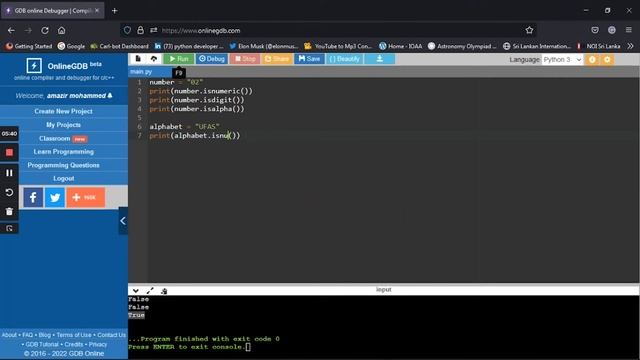Open the orange settings gear icon
Image resolution: width=640 pixels, height=360 pixels.
pyautogui.click(x=607, y=60)
